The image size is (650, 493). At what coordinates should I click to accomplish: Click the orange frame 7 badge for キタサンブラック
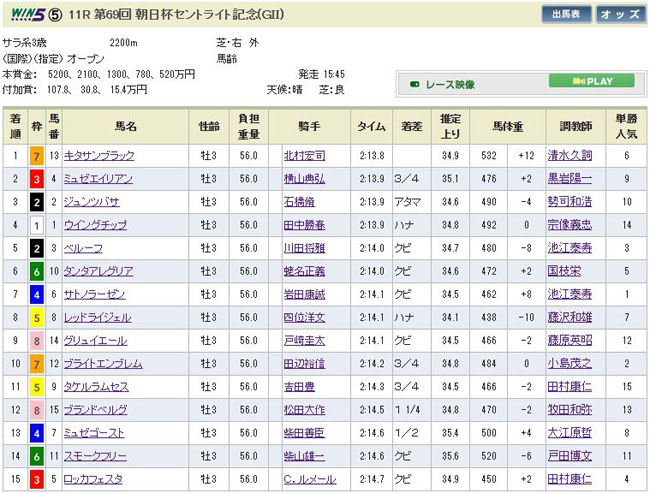(35, 156)
